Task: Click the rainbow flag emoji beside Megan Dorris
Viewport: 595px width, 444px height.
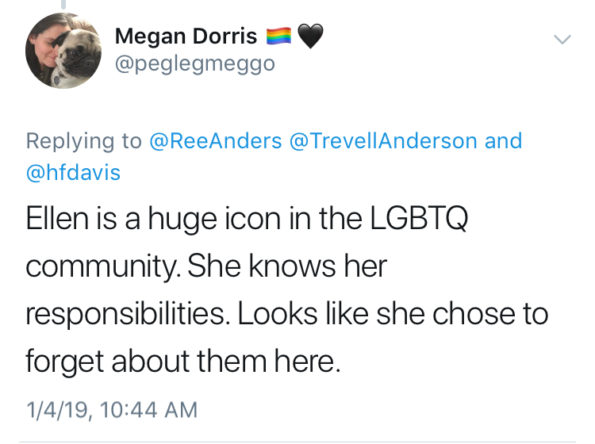Action: click(x=279, y=36)
